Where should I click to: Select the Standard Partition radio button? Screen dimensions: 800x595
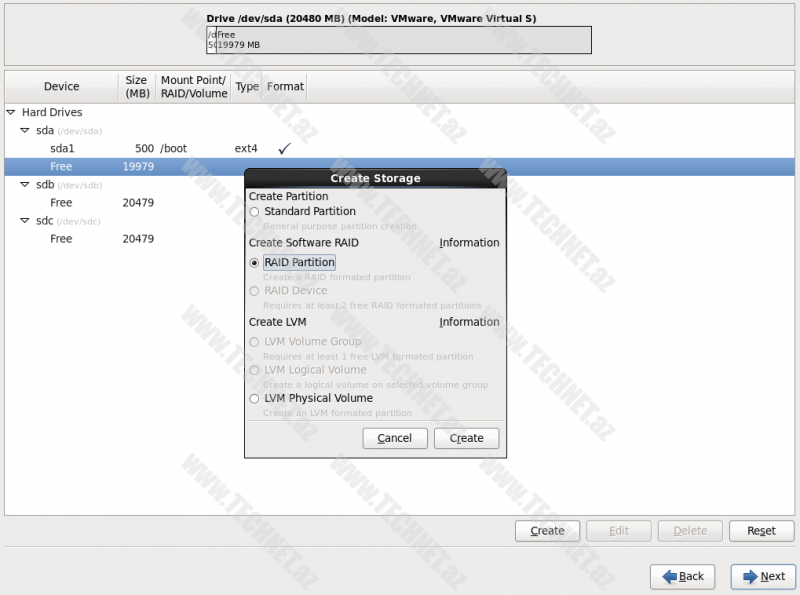point(254,212)
